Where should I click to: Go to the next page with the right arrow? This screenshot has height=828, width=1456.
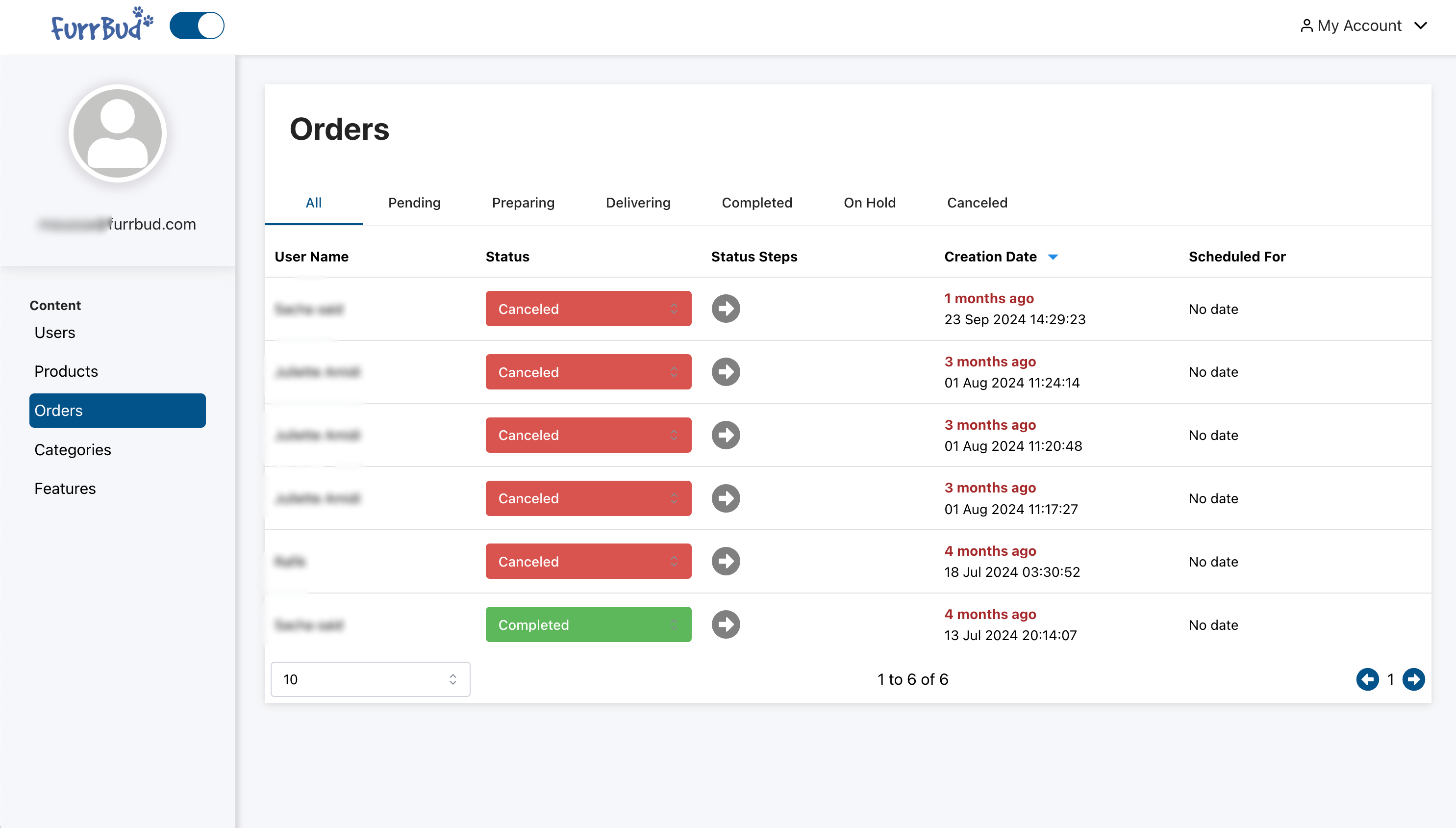point(1413,679)
